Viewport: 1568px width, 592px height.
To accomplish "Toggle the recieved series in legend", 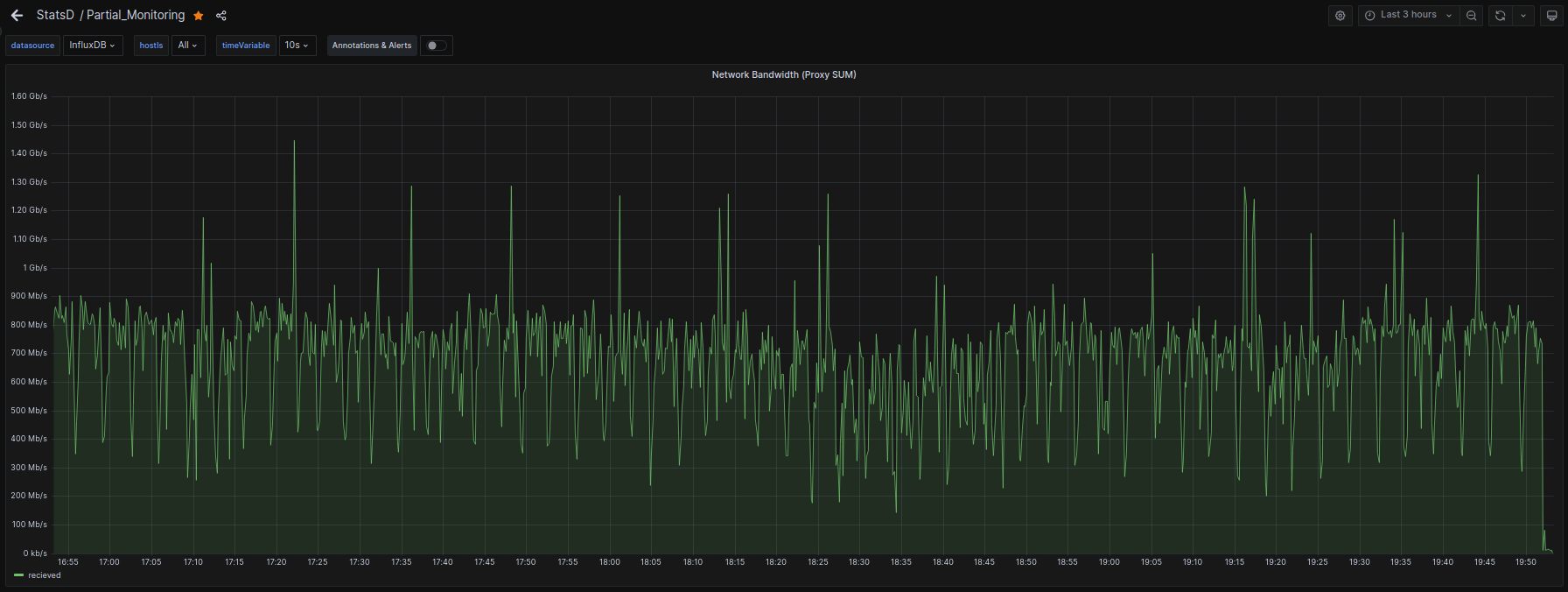I will click(45, 575).
